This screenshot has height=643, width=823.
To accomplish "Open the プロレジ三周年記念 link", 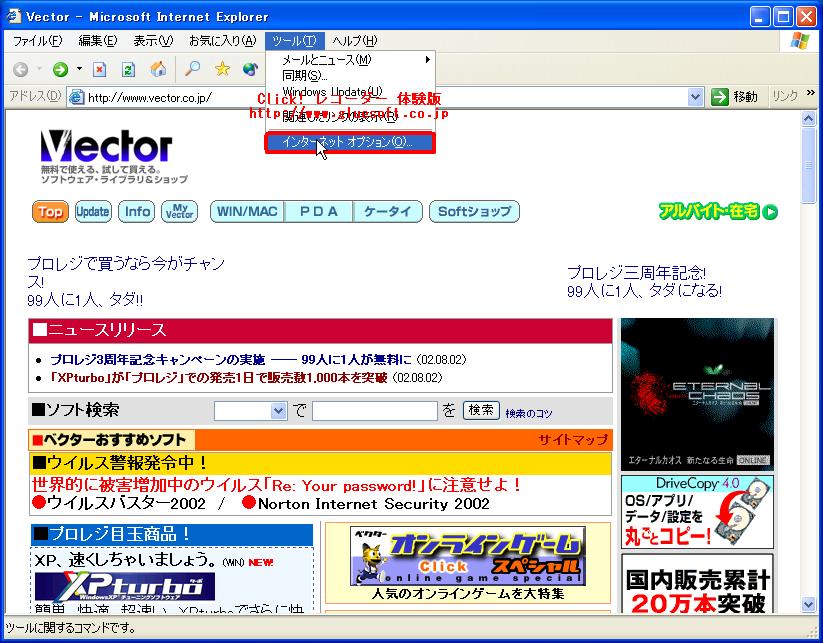I will (x=644, y=281).
